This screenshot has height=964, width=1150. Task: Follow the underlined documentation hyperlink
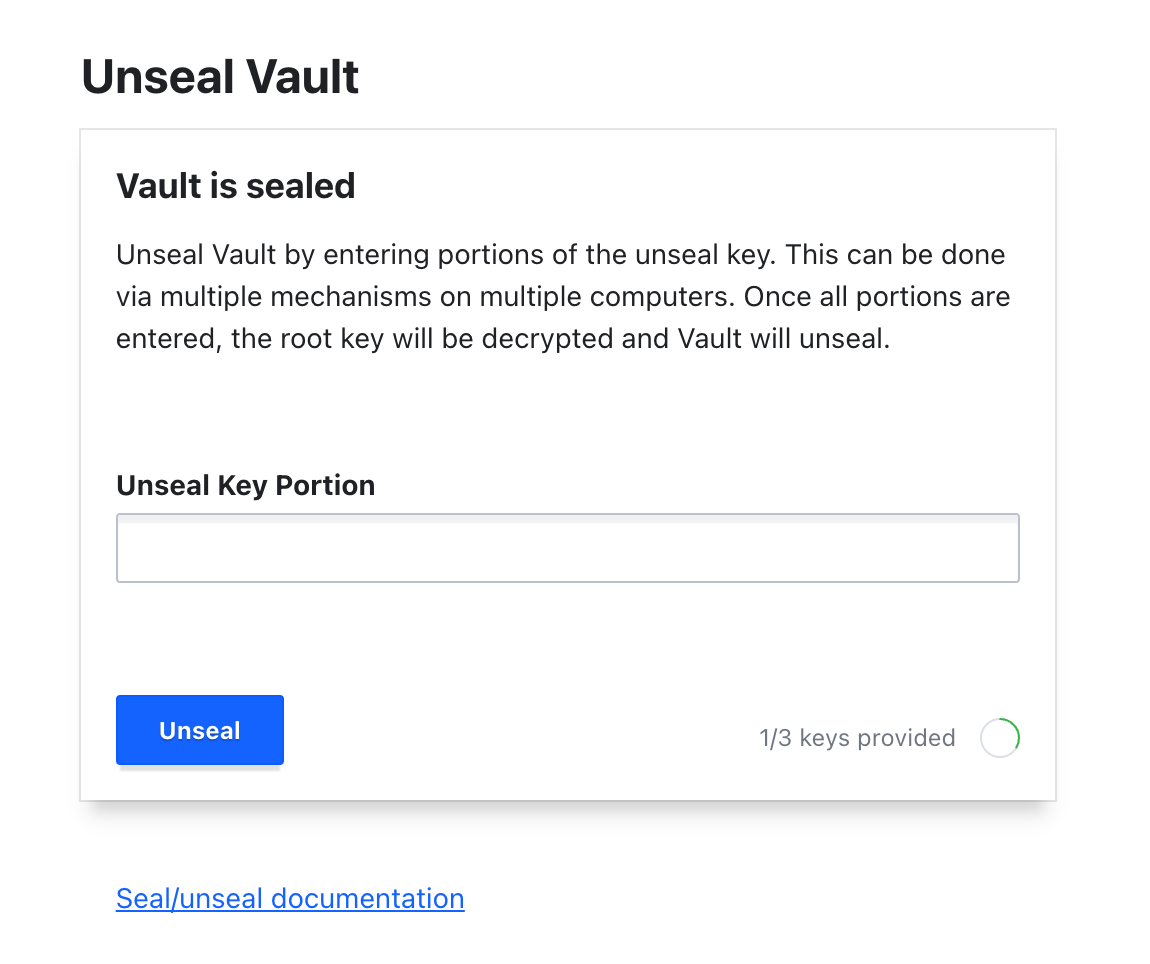tap(290, 898)
